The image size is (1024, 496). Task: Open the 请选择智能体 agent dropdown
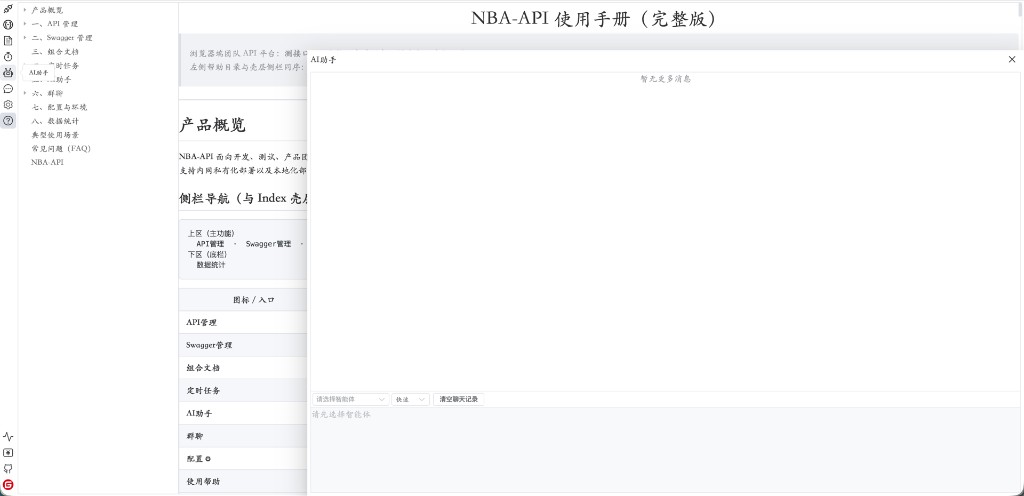click(350, 399)
